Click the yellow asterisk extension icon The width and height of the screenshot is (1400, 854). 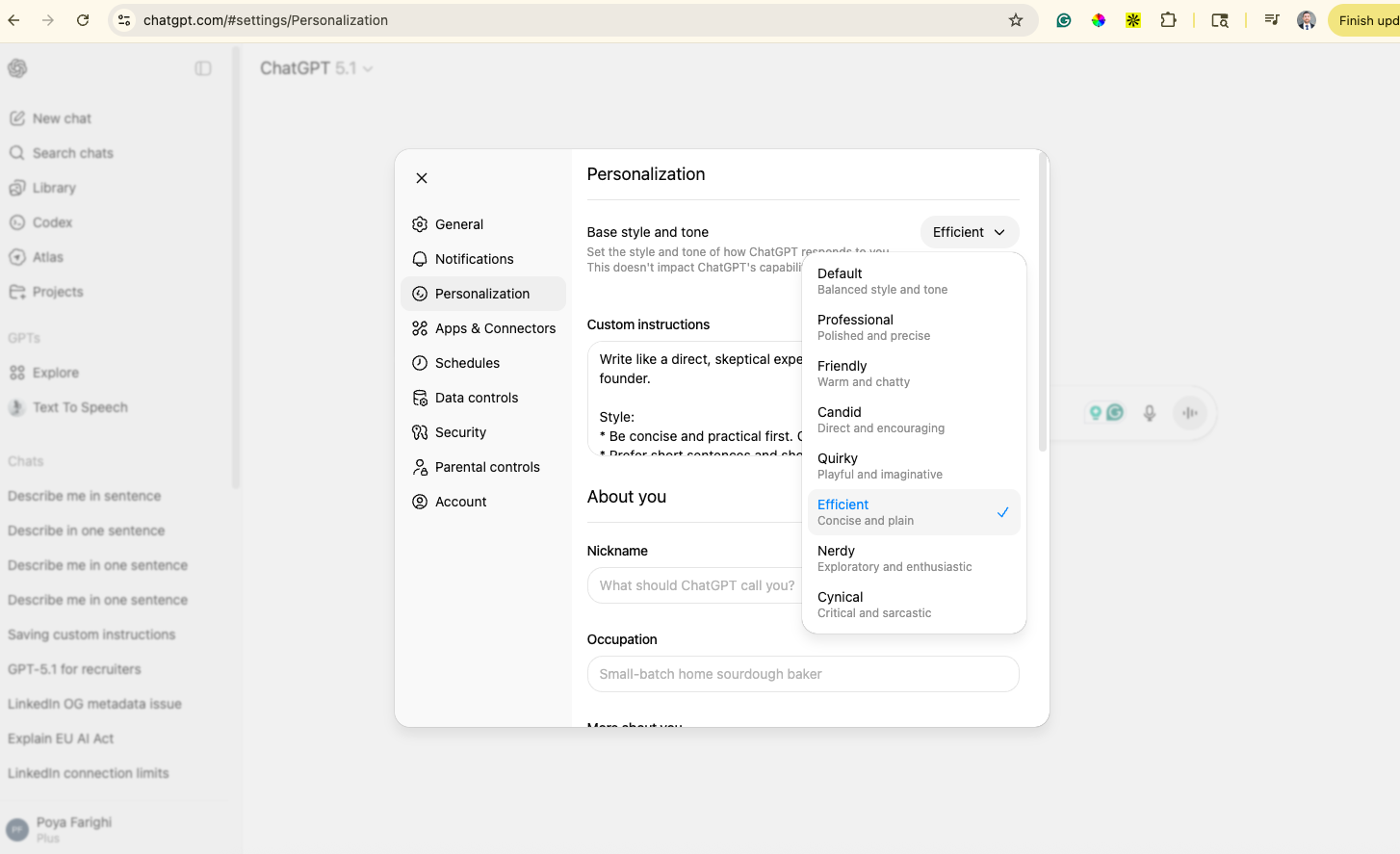pyautogui.click(x=1133, y=20)
